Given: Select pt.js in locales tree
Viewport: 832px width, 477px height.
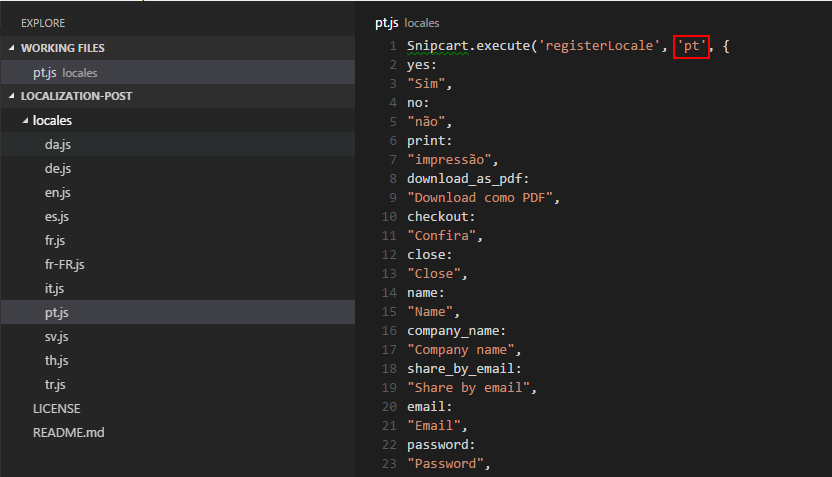Looking at the screenshot, I should (178, 312).
